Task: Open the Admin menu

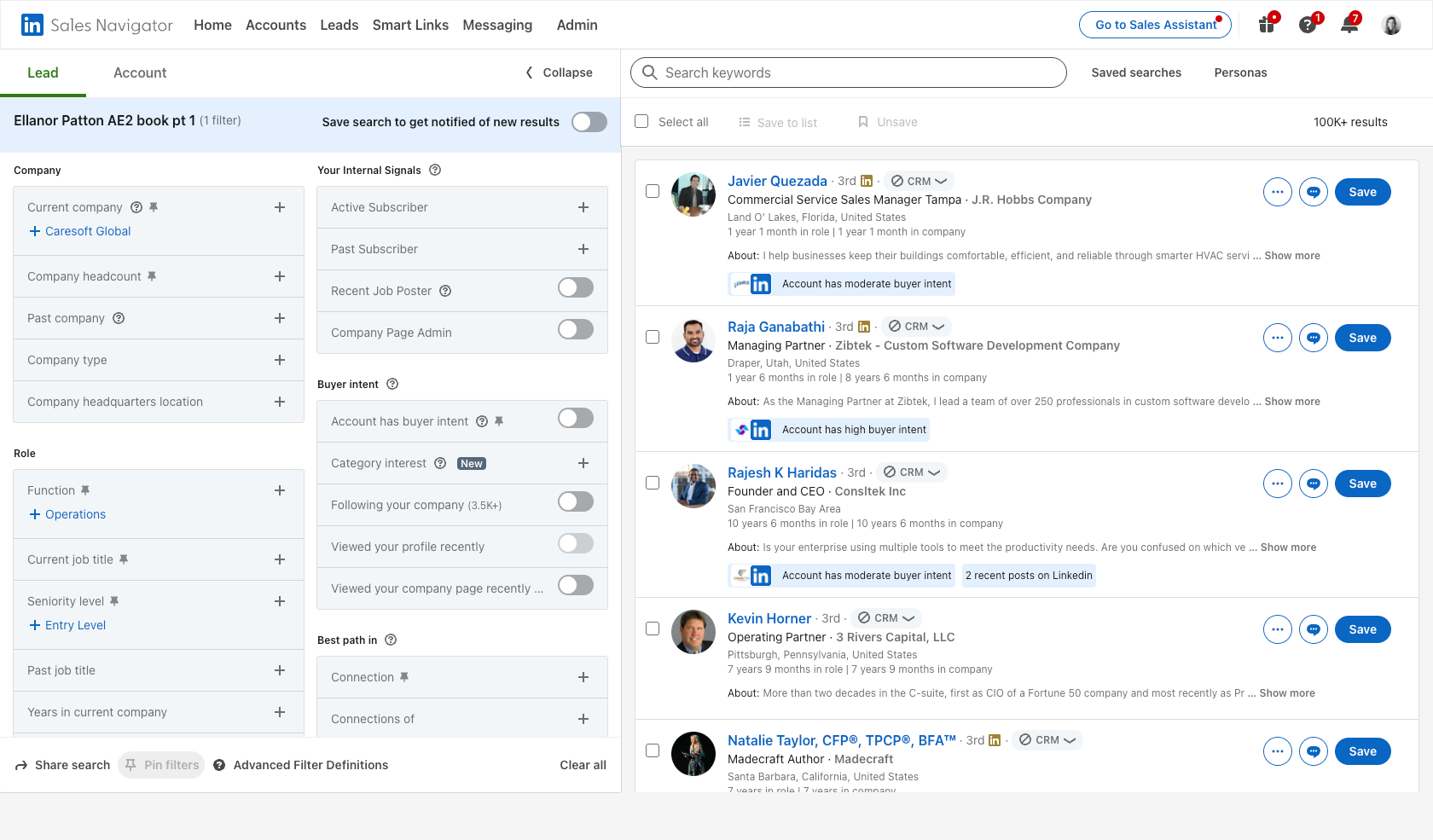Action: pos(577,25)
